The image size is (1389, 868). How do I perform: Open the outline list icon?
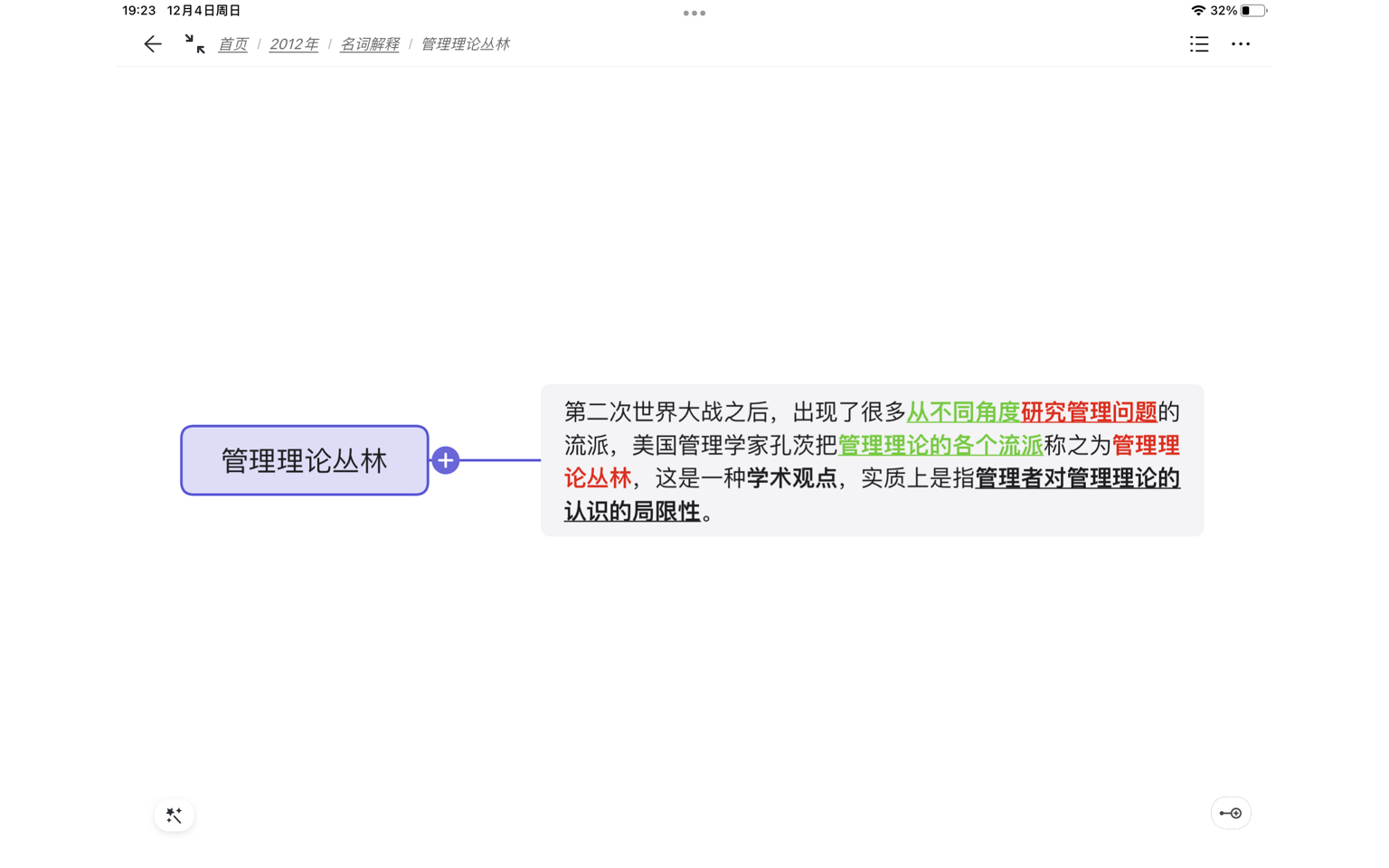pyautogui.click(x=1199, y=43)
